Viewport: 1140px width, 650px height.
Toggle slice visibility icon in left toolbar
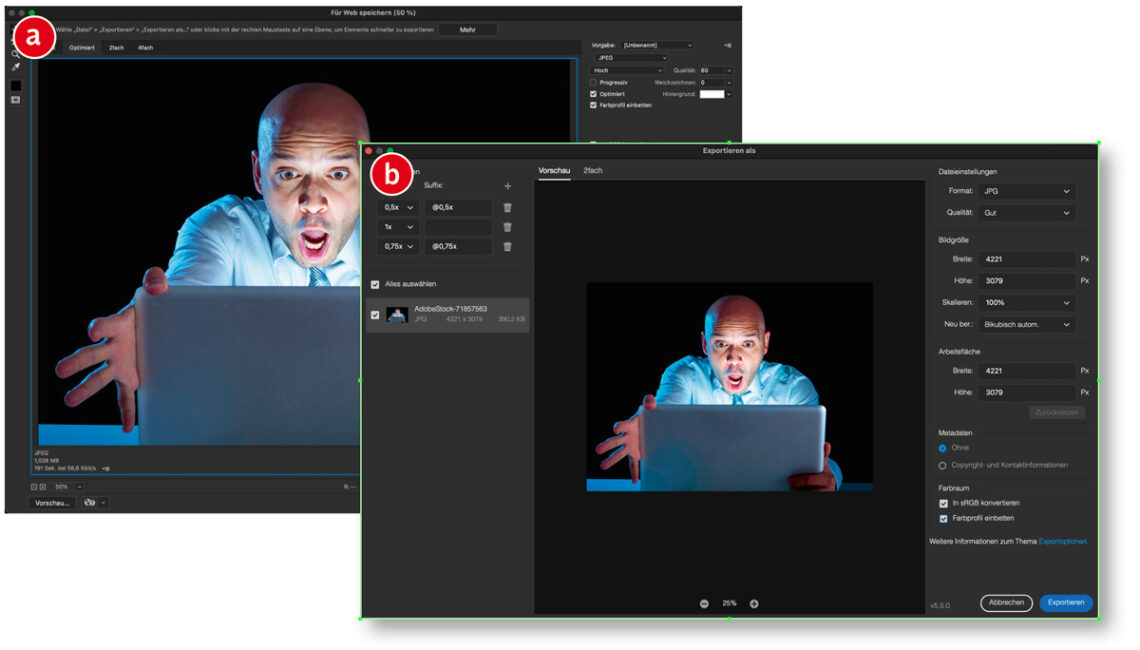click(x=16, y=100)
